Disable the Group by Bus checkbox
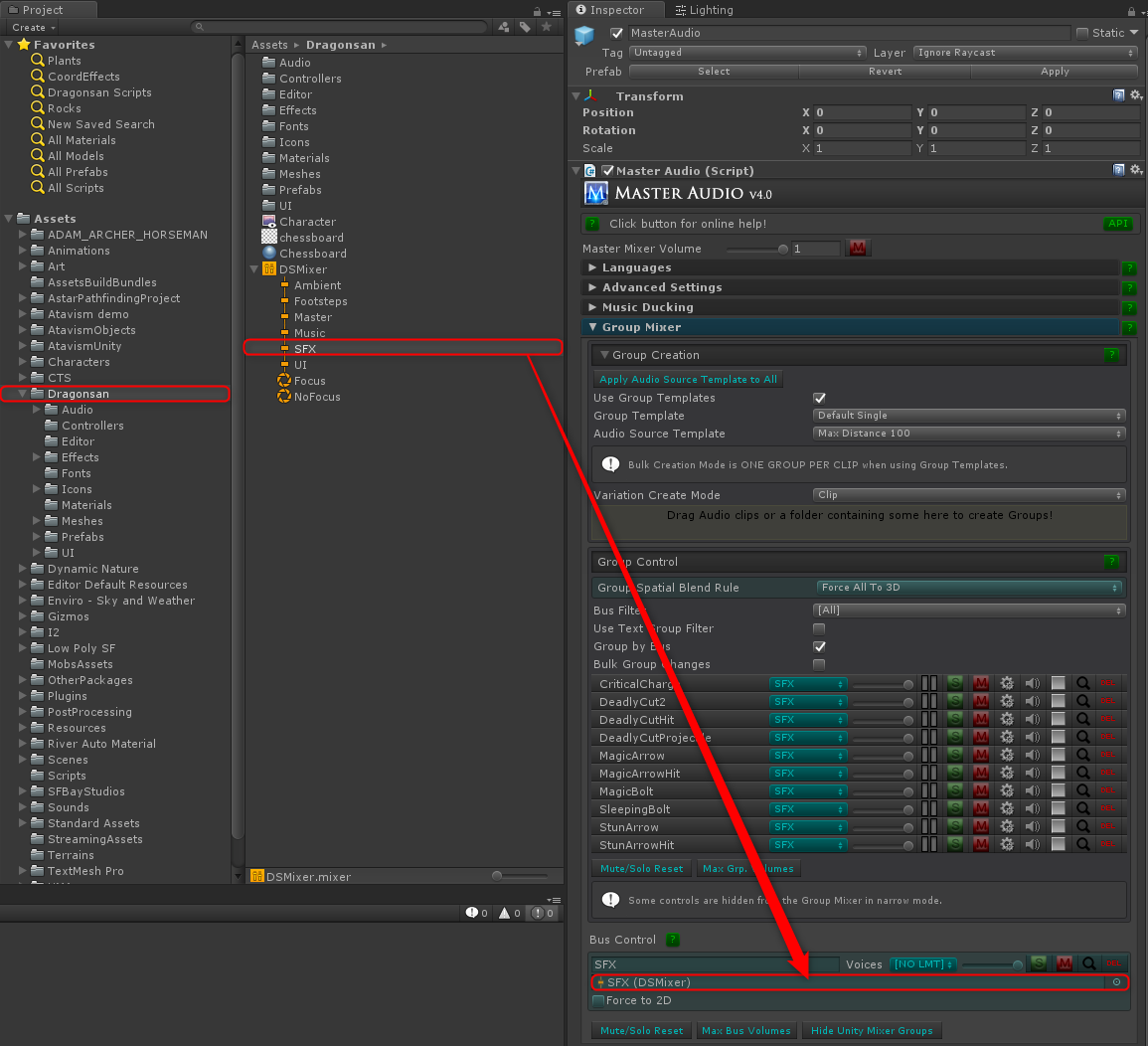The image size is (1148, 1046). (x=820, y=646)
